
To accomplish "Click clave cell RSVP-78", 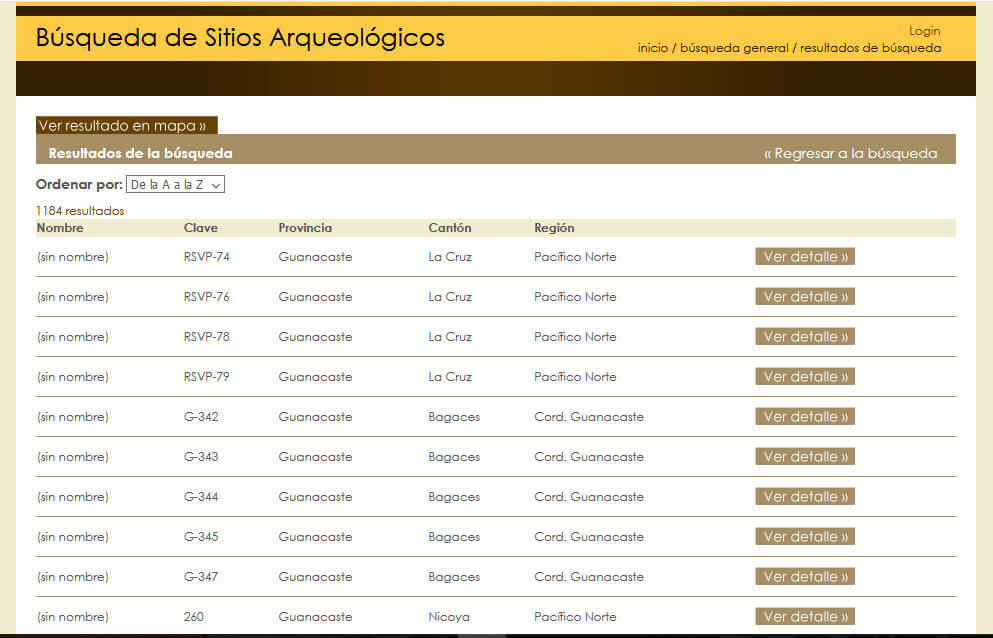I will (206, 336).
